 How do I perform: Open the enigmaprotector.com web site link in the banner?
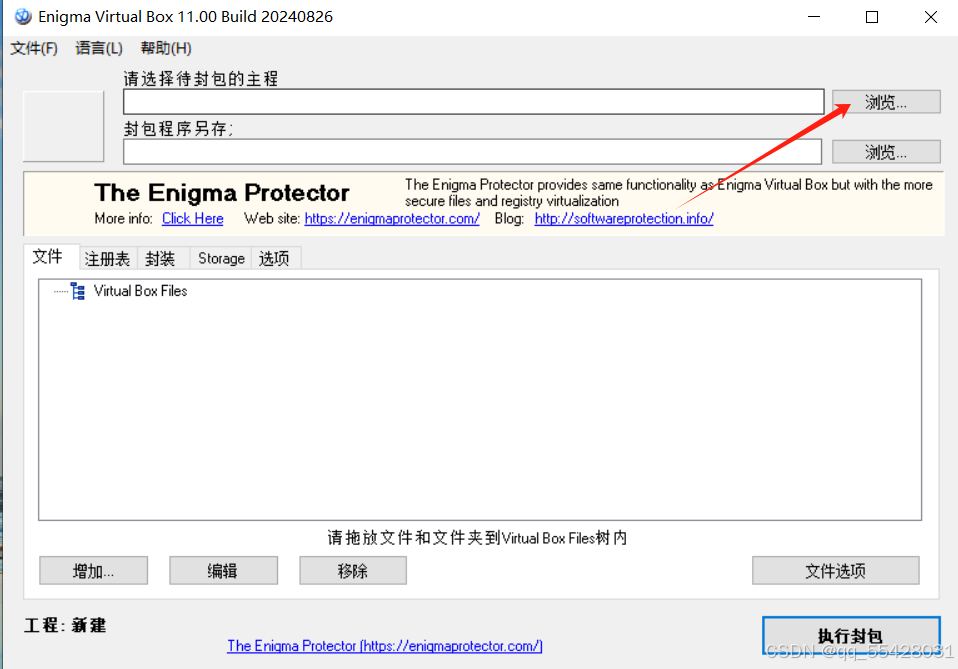(x=392, y=219)
